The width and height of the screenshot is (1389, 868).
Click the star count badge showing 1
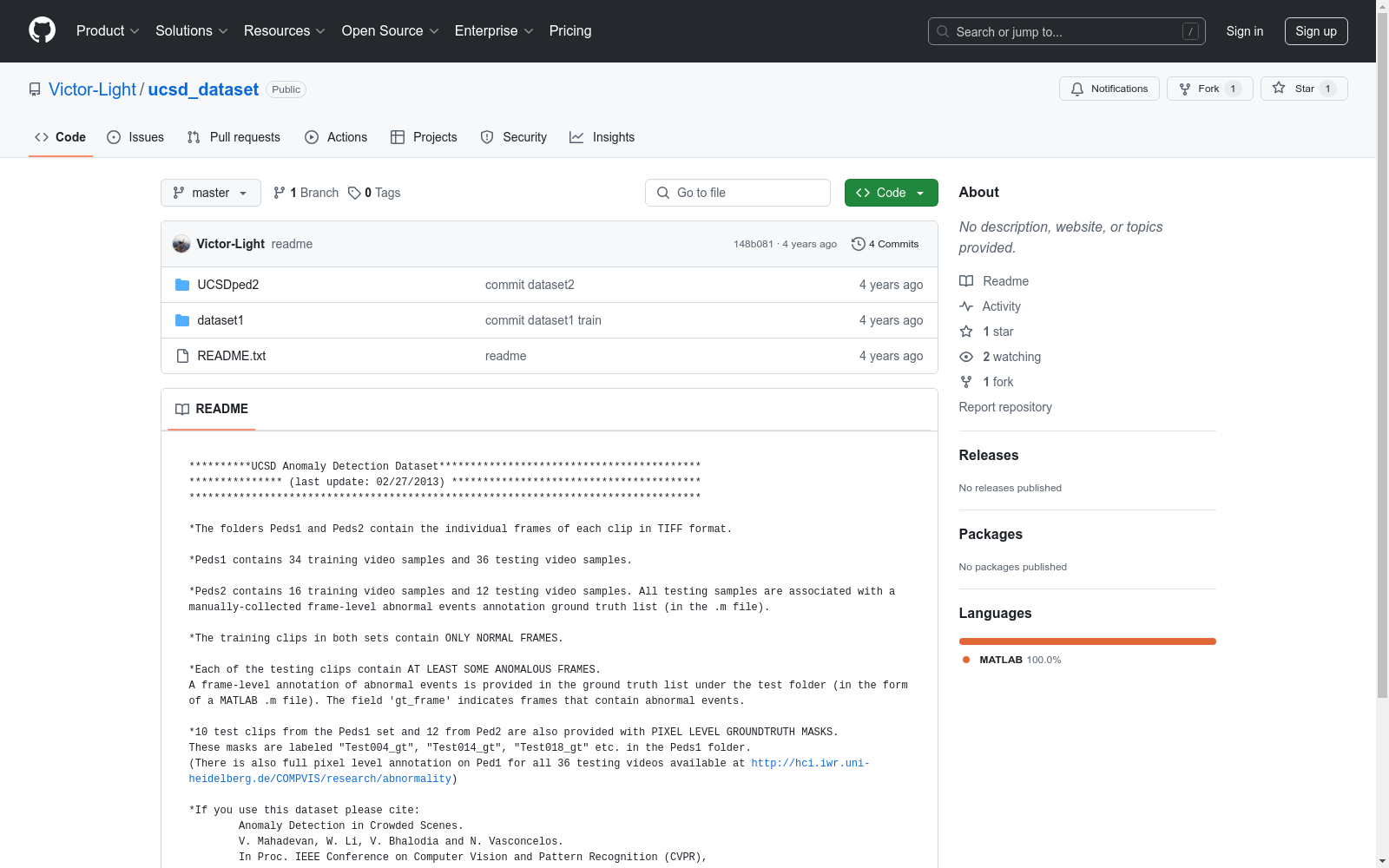click(x=1327, y=89)
